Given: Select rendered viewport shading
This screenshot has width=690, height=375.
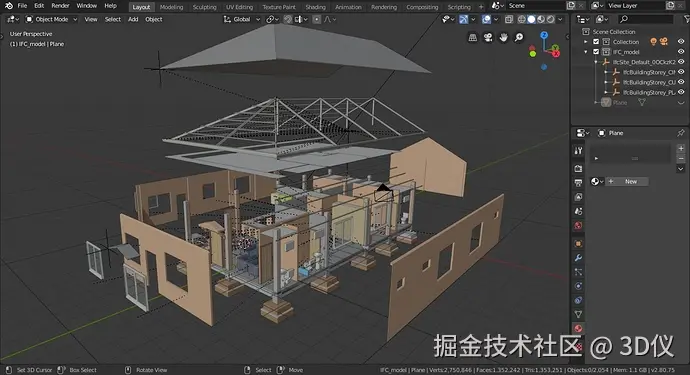Looking at the screenshot, I should point(551,19).
